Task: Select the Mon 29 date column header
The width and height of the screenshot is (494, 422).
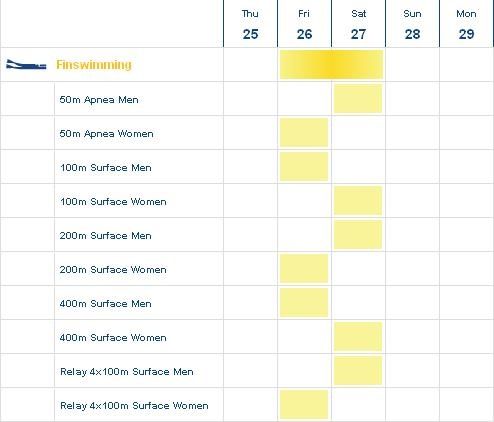Action: (466, 24)
